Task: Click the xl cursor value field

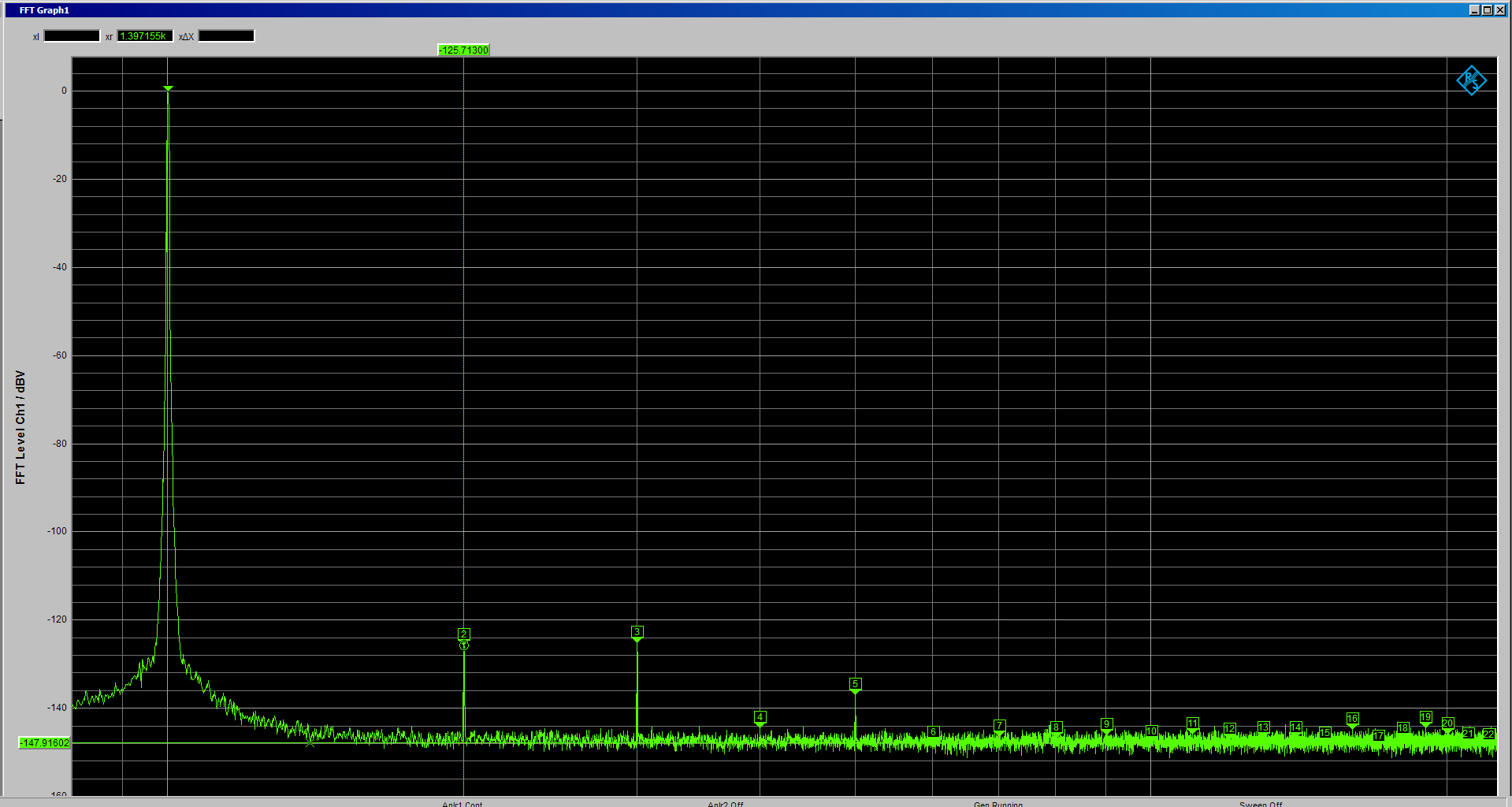Action: pyautogui.click(x=72, y=36)
